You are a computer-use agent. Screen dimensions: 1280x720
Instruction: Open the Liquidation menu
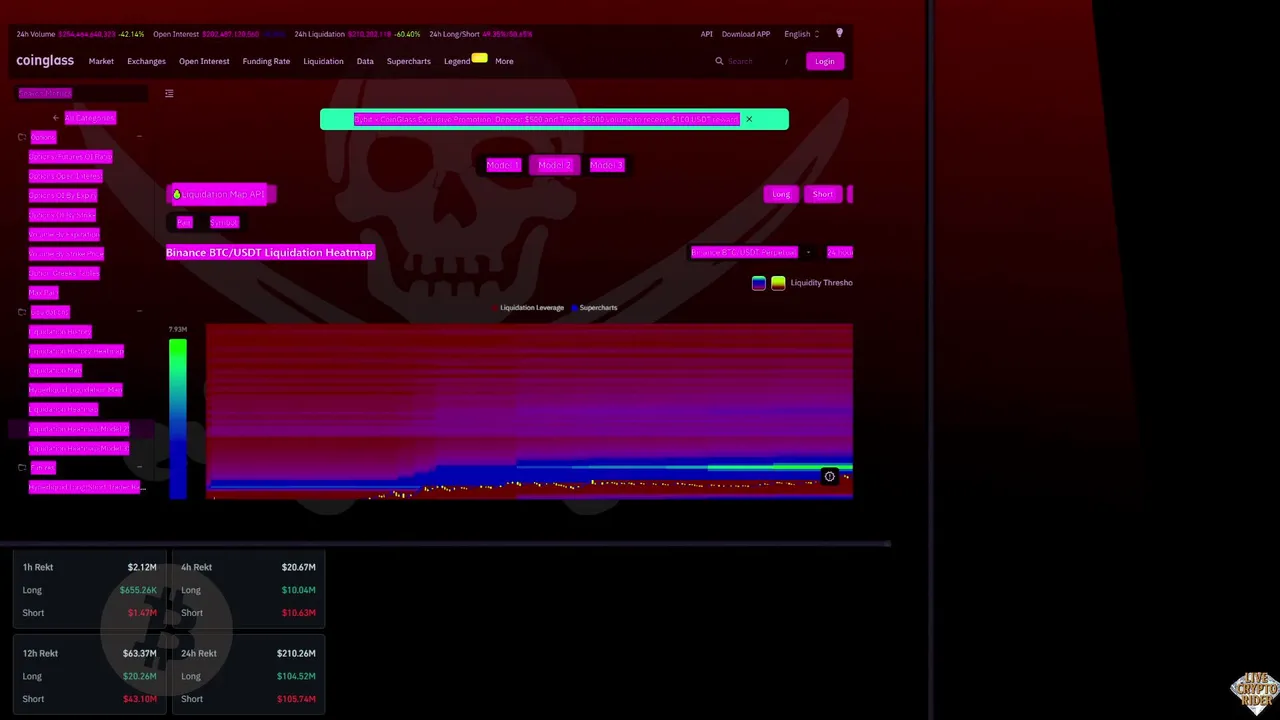pos(323,61)
